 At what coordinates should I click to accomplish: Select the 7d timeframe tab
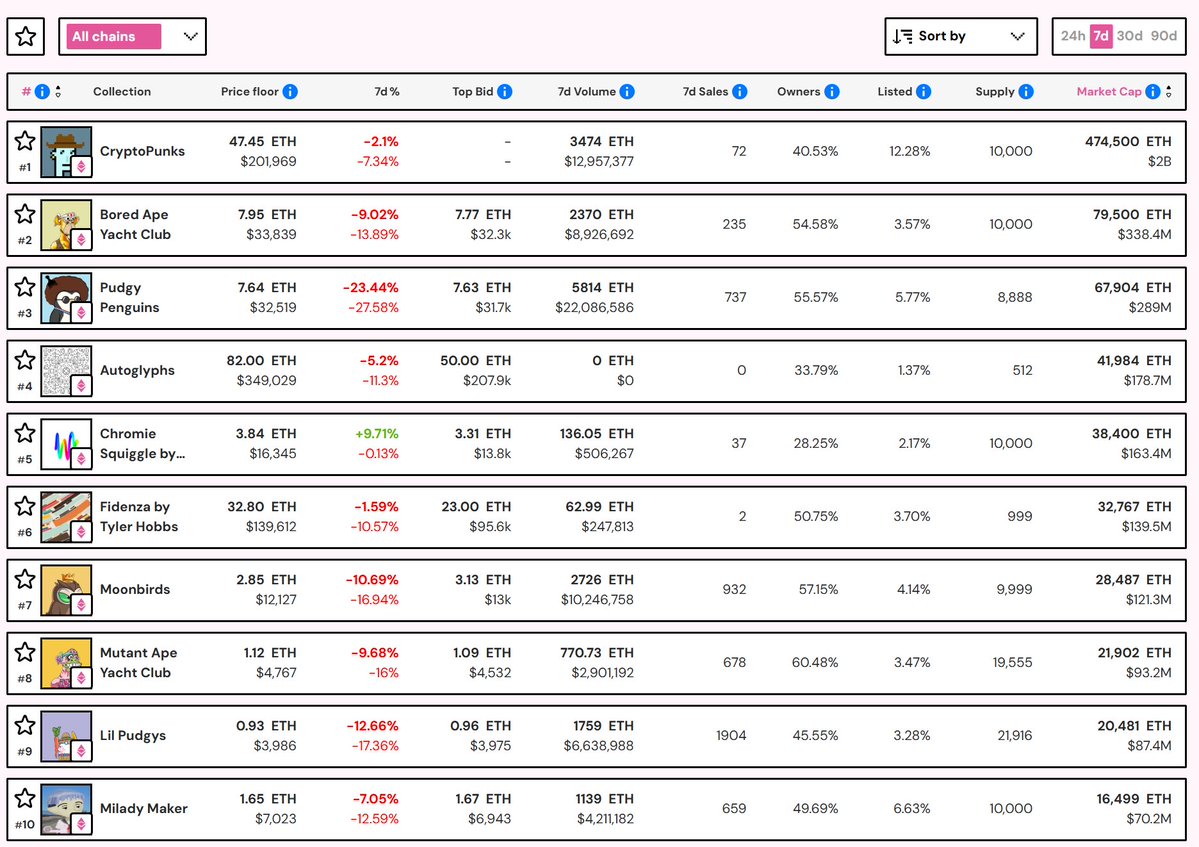[x=1101, y=36]
